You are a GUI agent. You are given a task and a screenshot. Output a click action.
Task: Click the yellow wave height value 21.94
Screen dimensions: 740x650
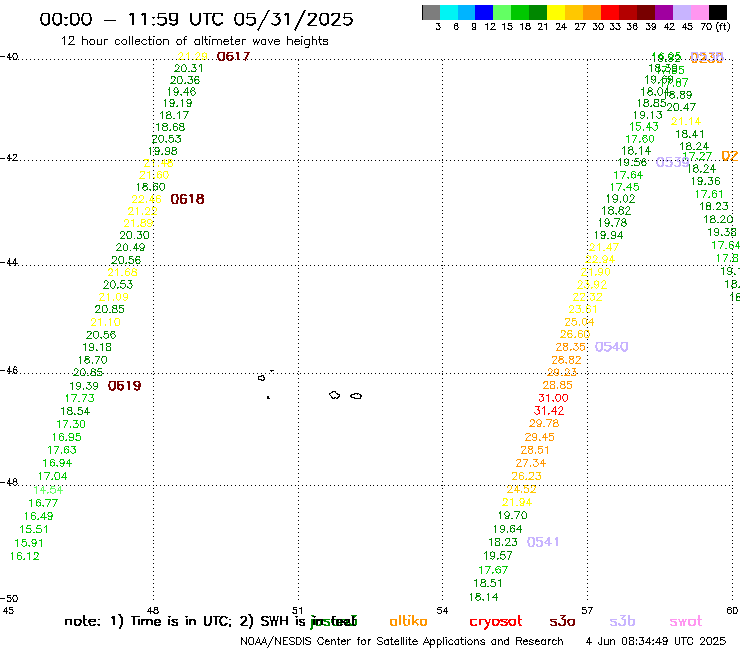[517, 502]
